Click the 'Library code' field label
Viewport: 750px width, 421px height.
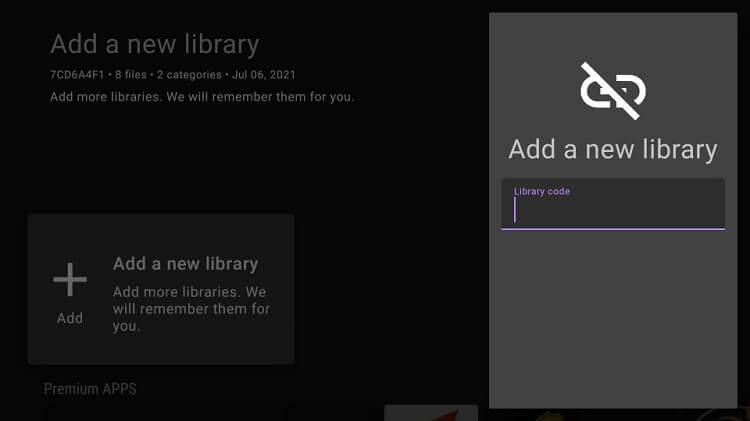point(542,191)
